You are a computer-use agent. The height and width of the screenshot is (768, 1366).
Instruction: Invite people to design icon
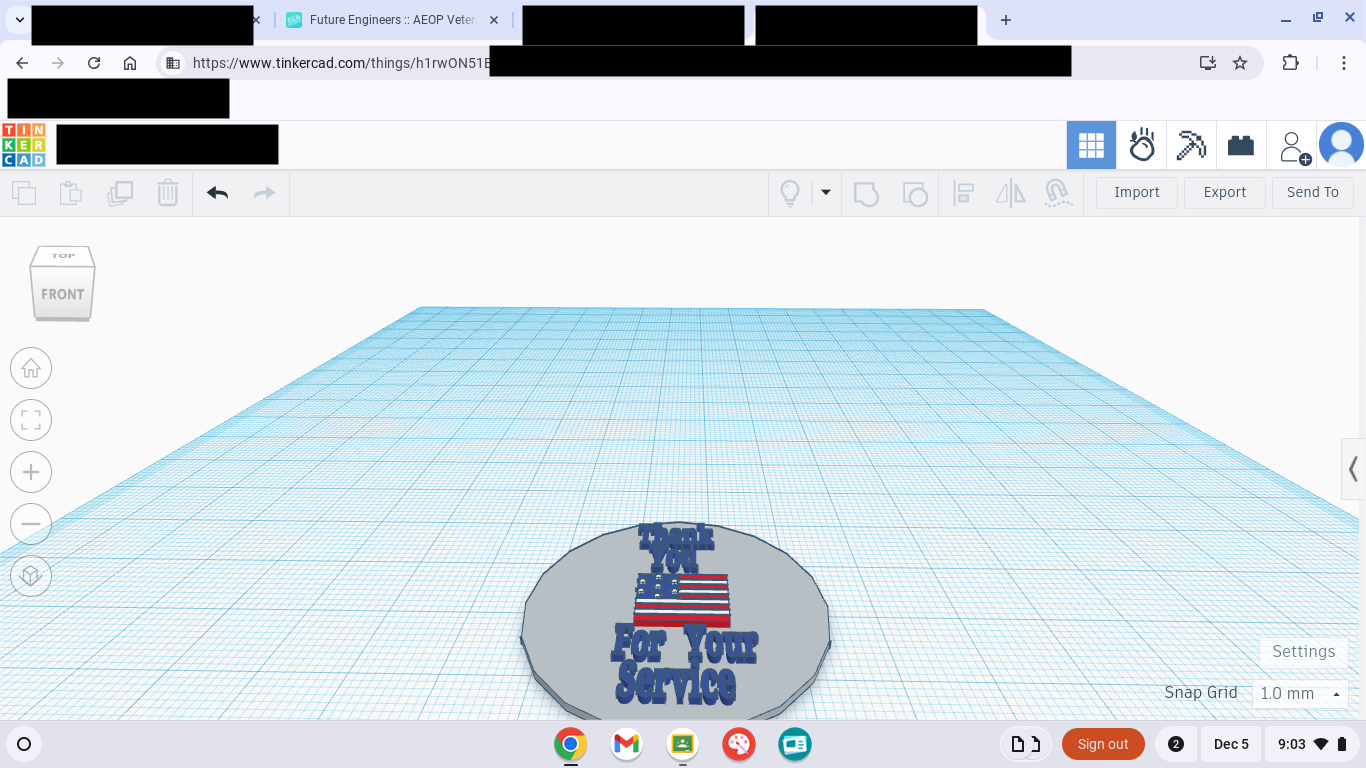(x=1295, y=146)
